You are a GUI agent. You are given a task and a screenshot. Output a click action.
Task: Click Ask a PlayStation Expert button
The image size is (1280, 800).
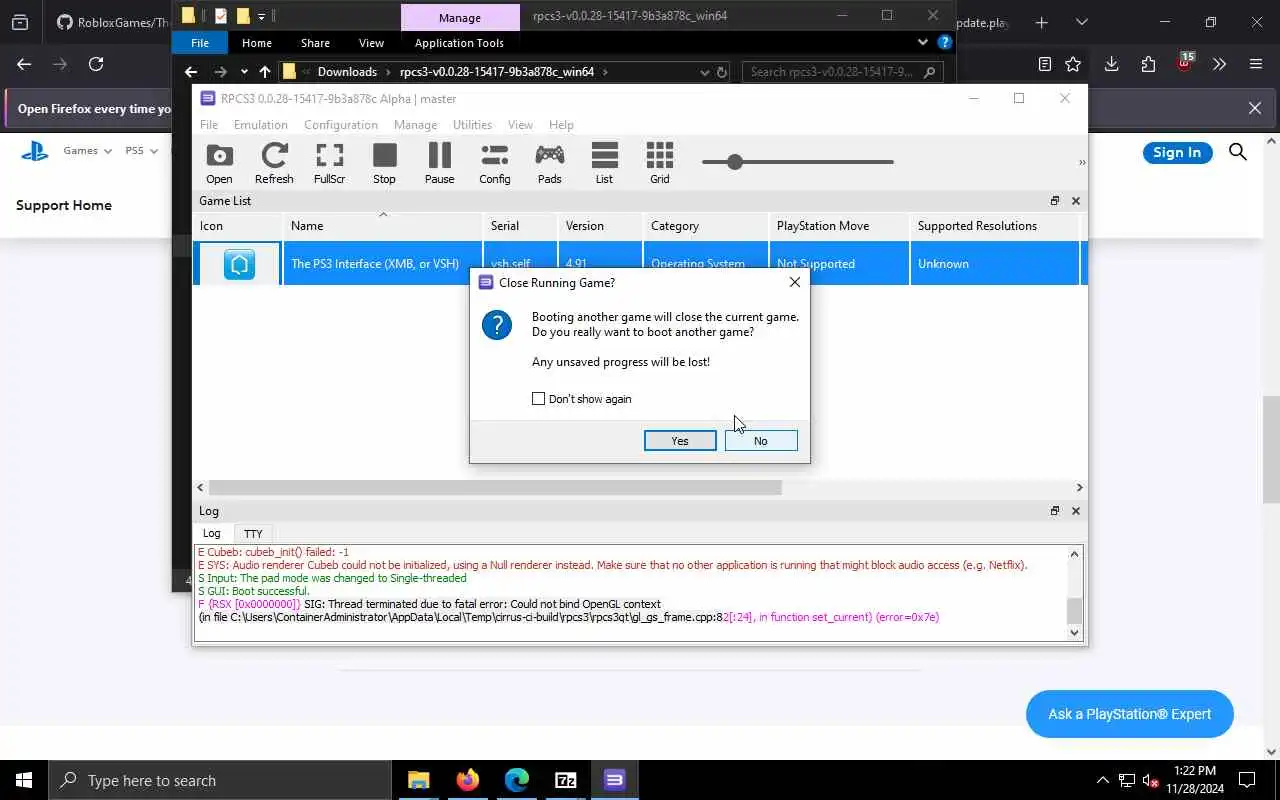click(1129, 714)
